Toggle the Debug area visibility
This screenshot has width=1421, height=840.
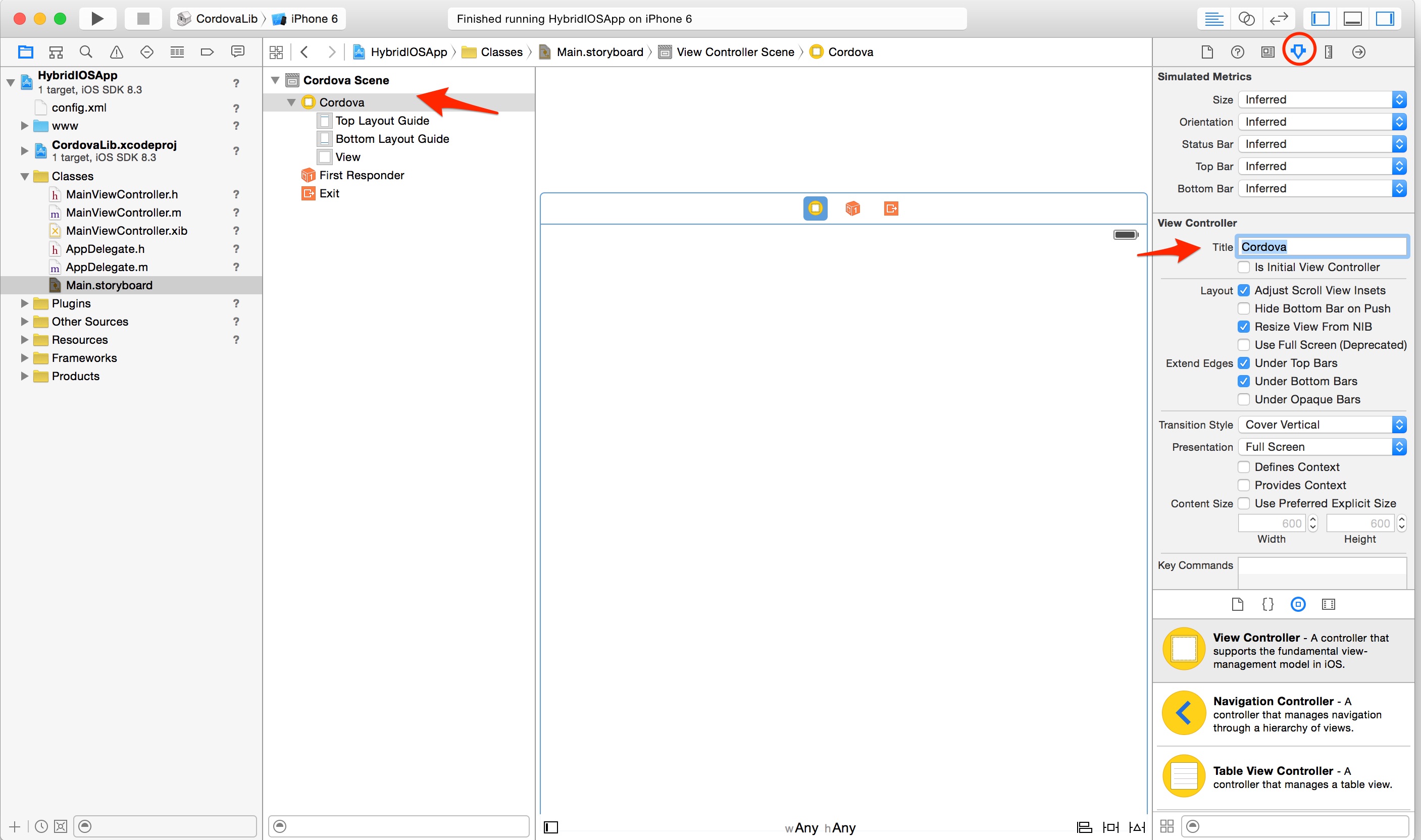(1352, 19)
